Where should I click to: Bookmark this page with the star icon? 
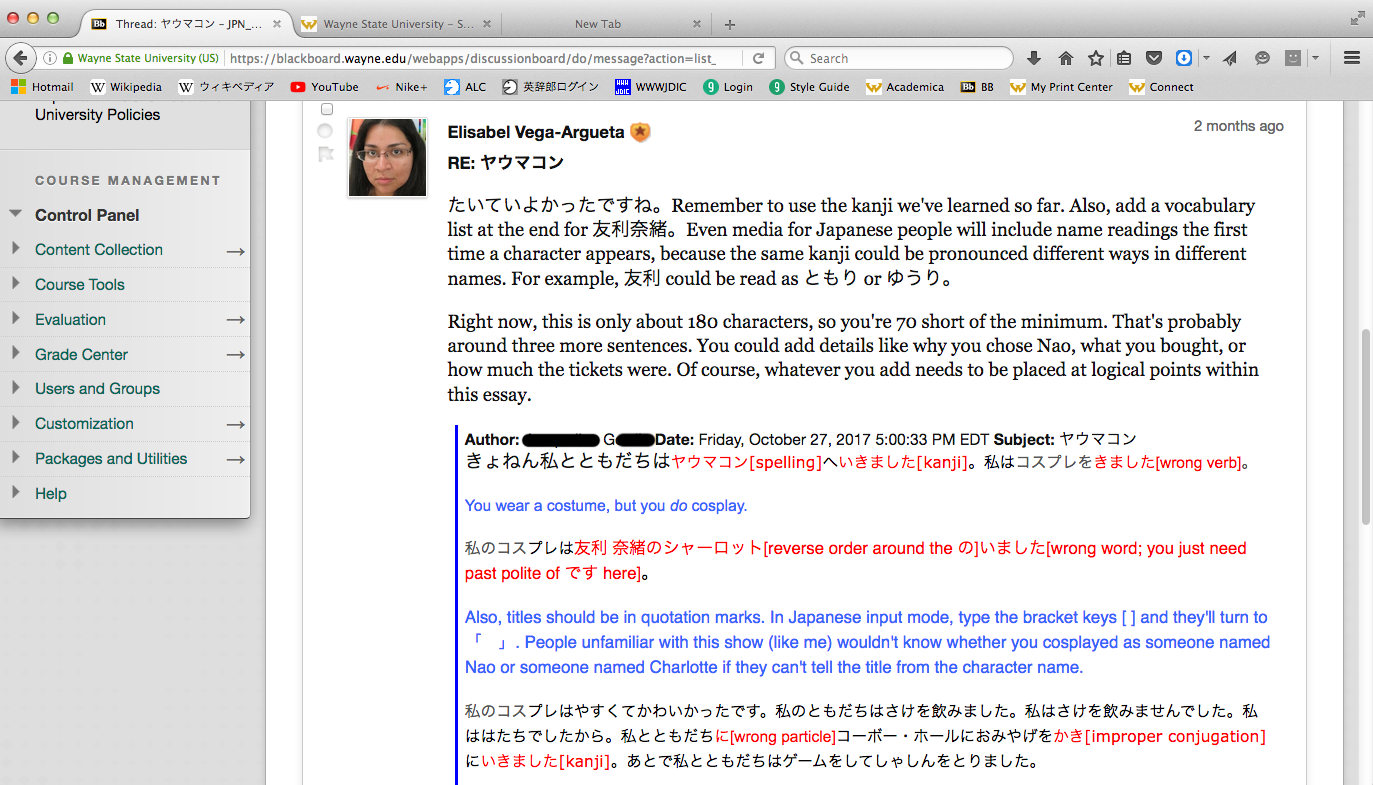pos(1096,58)
